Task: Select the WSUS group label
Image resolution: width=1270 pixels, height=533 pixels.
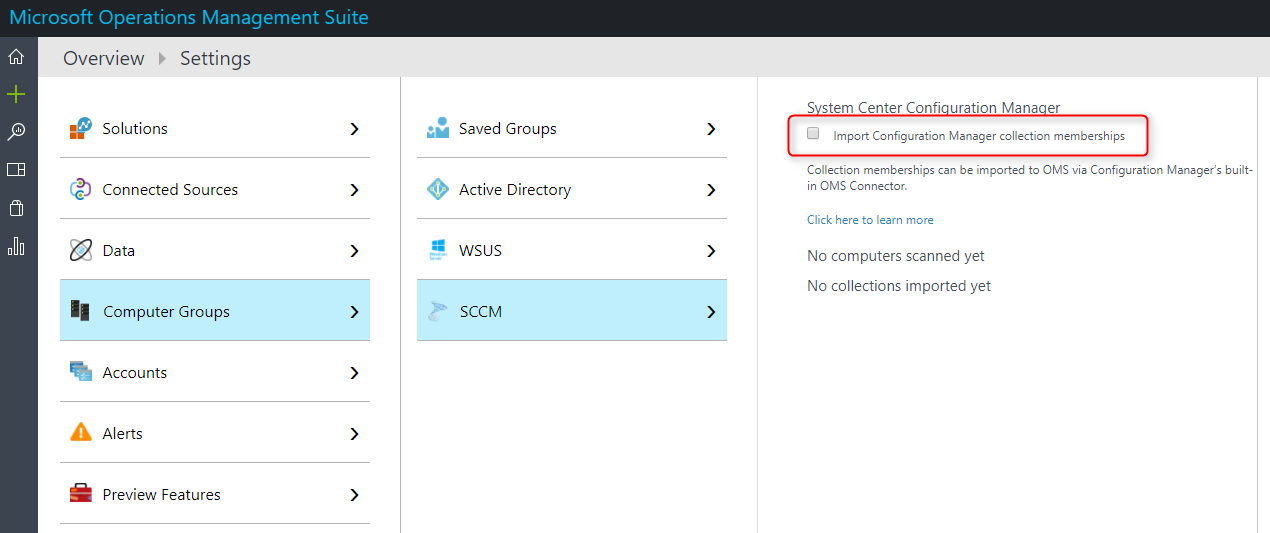Action: 480,250
